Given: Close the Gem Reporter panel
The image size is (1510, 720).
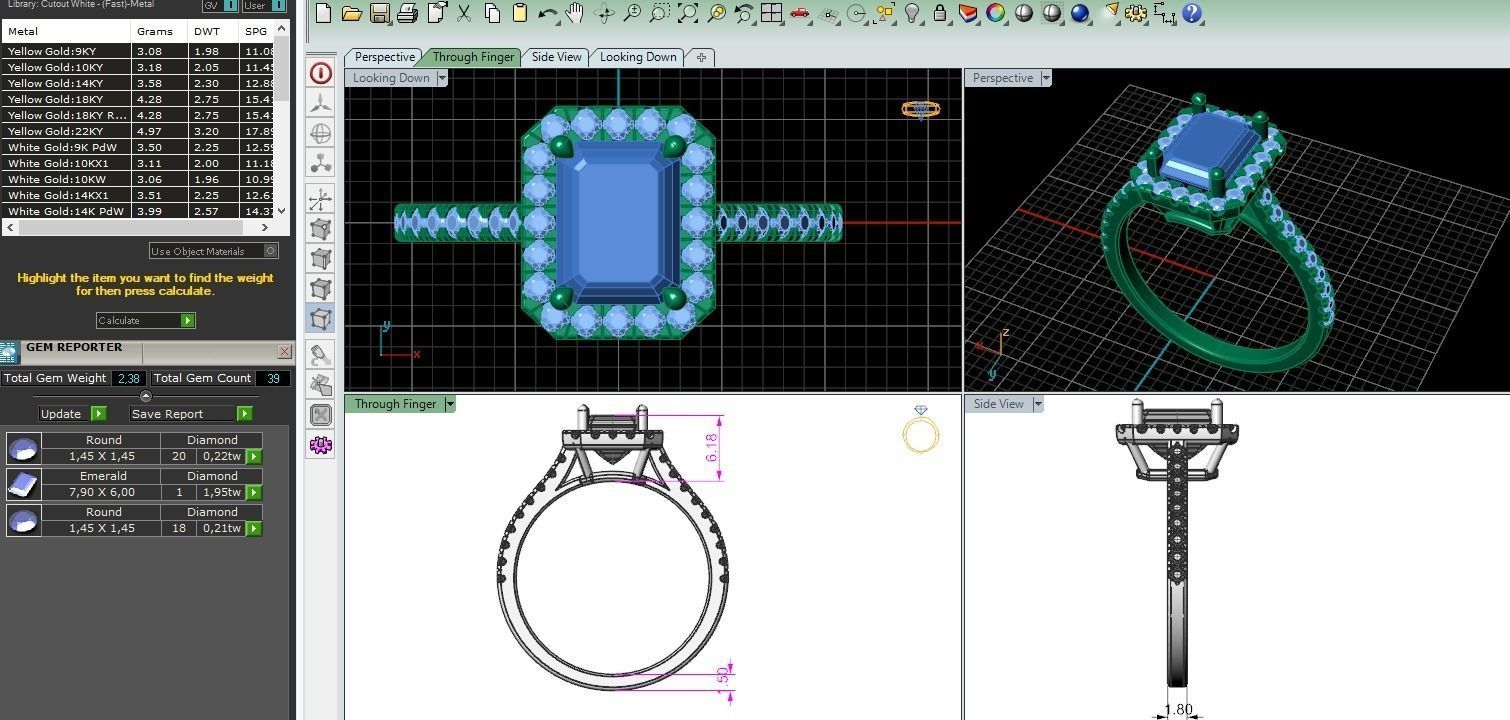Looking at the screenshot, I should point(285,351).
